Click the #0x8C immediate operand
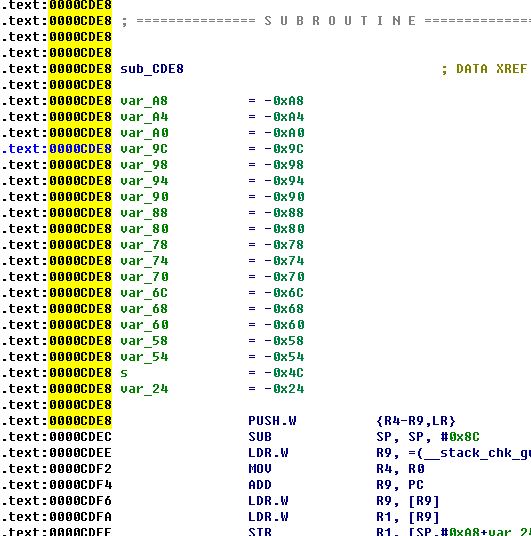Viewport: 531px width, 536px height. (x=460, y=437)
